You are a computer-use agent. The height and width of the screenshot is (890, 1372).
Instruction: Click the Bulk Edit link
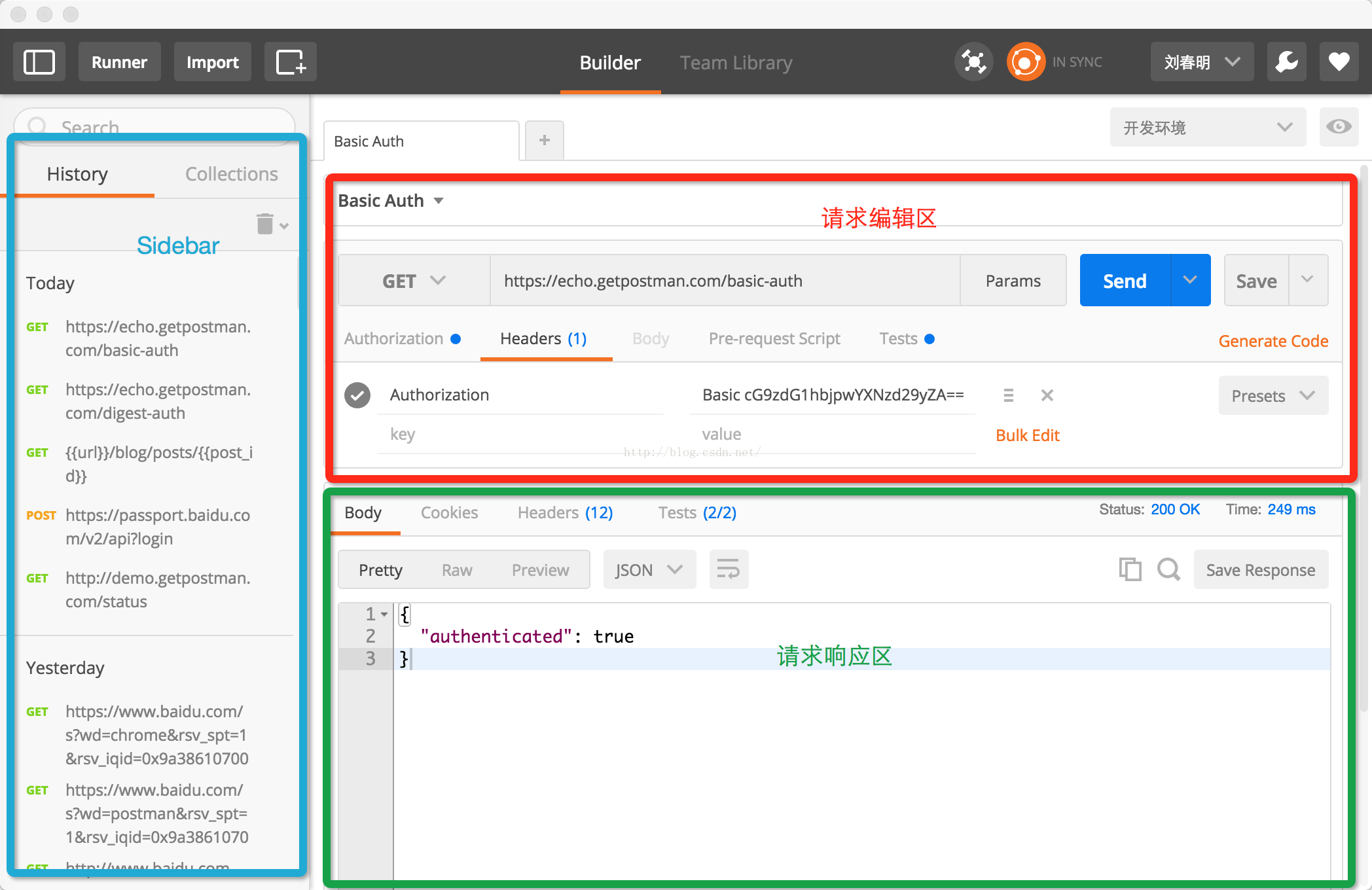tap(1027, 435)
